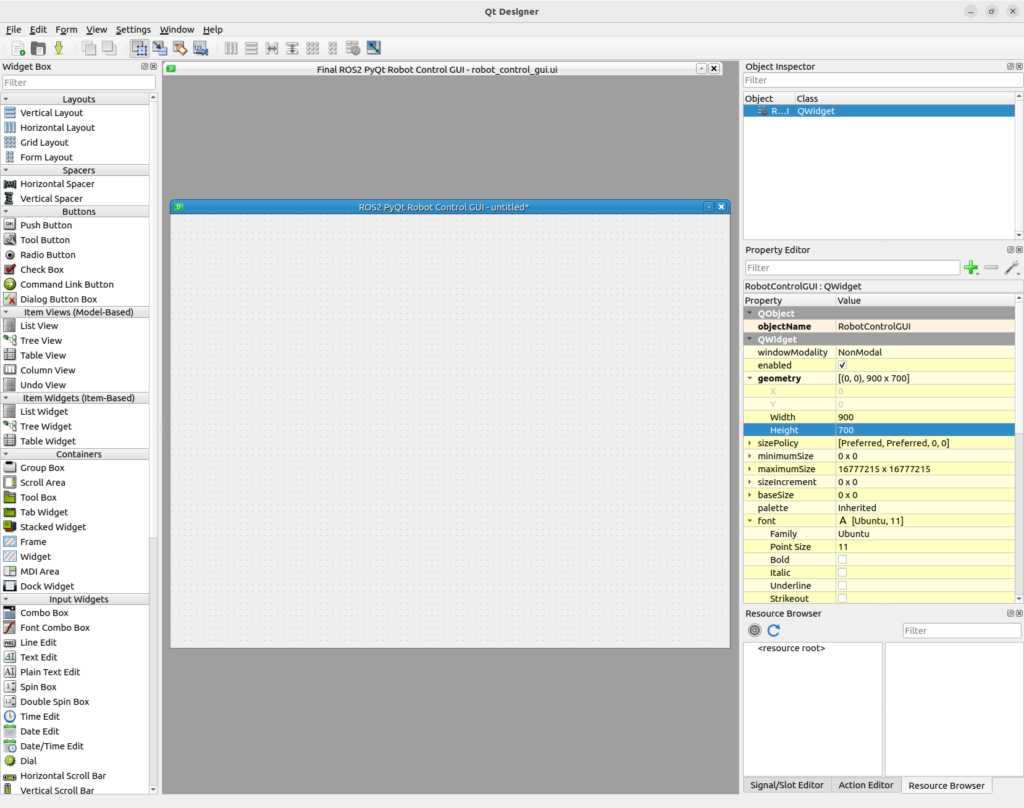Select Combo Box in Widget Box
Screen dimensions: 1024x808
pyautogui.click(x=44, y=613)
